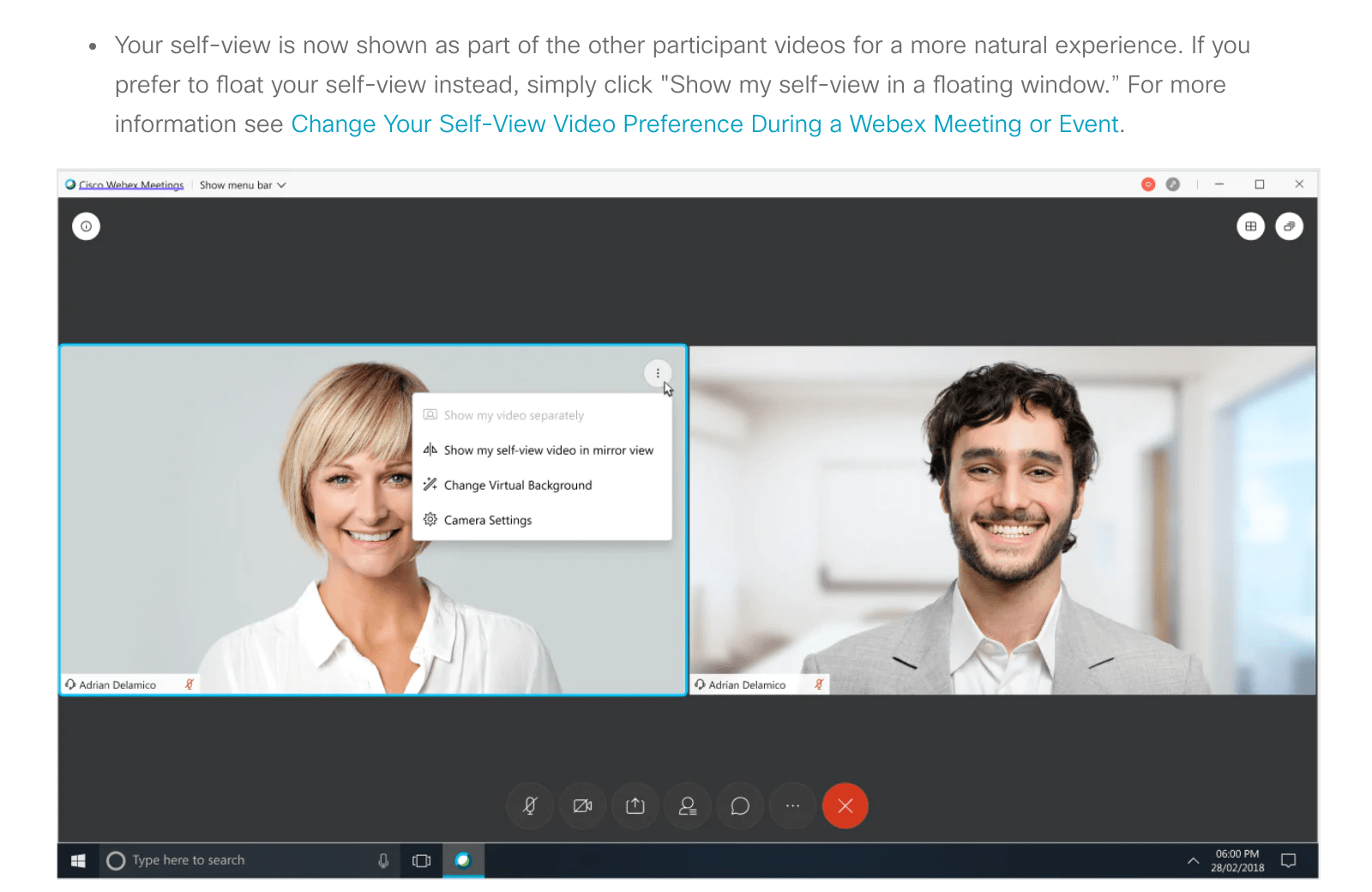
Task: Open Camera Settings from the menu
Action: [487, 519]
